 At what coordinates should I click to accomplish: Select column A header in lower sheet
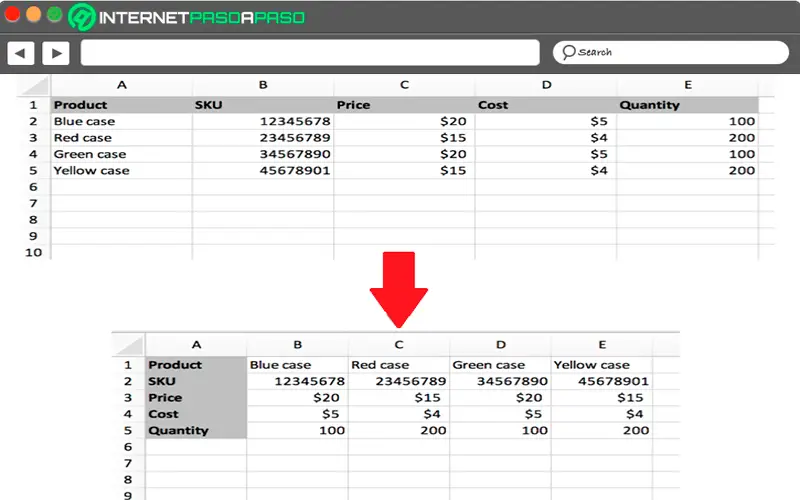(196, 345)
